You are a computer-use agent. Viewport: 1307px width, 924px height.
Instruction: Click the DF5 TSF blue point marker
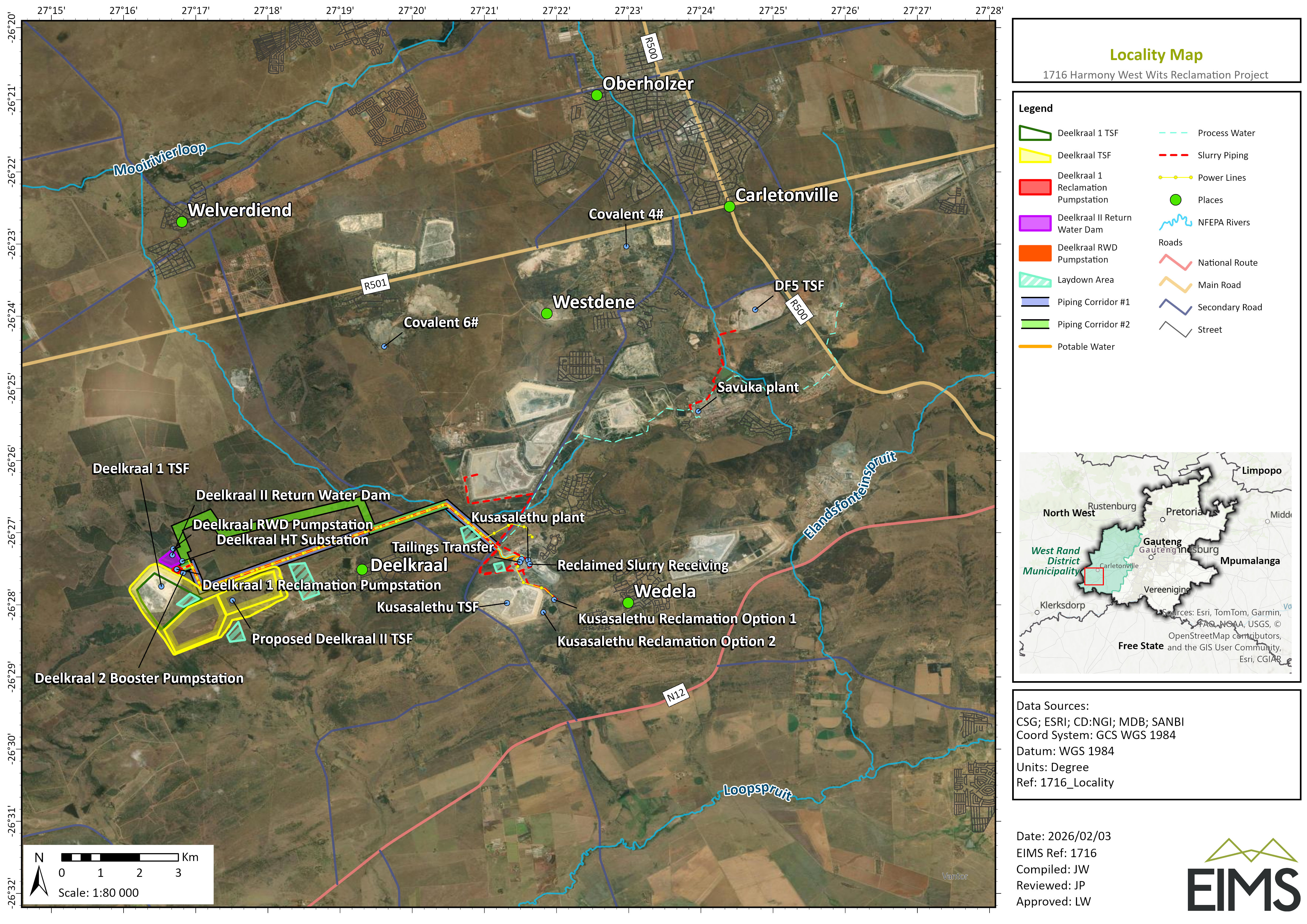click(x=755, y=309)
